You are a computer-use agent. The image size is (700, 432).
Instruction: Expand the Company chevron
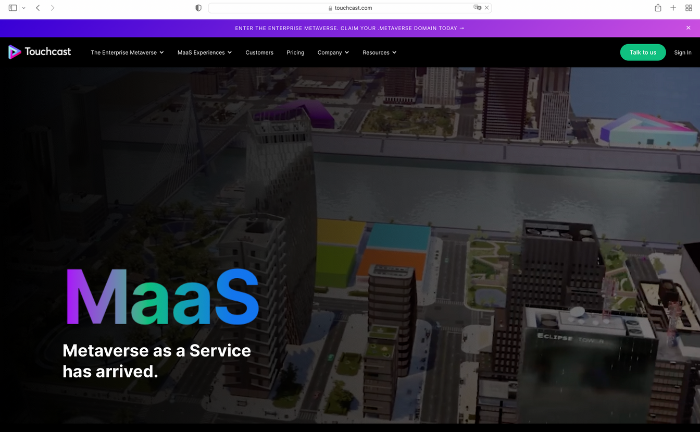347,52
